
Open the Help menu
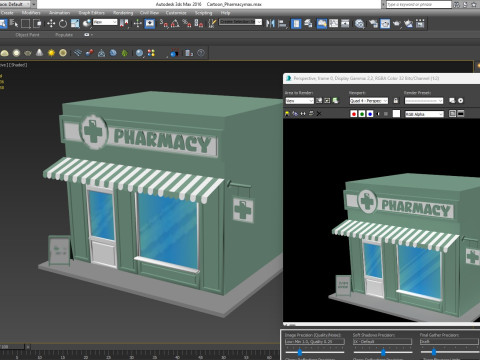pyautogui.click(x=225, y=13)
